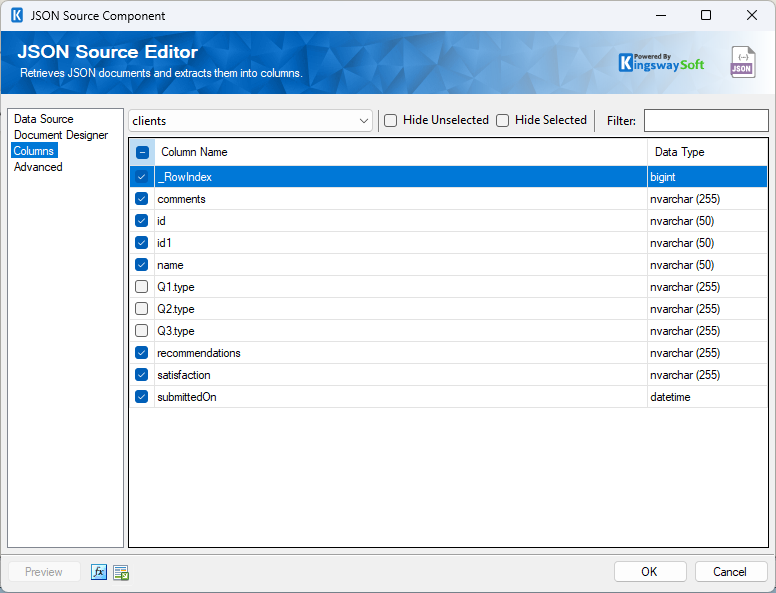Viewport: 776px width, 593px height.
Task: Click the Preview button
Action: click(x=44, y=572)
